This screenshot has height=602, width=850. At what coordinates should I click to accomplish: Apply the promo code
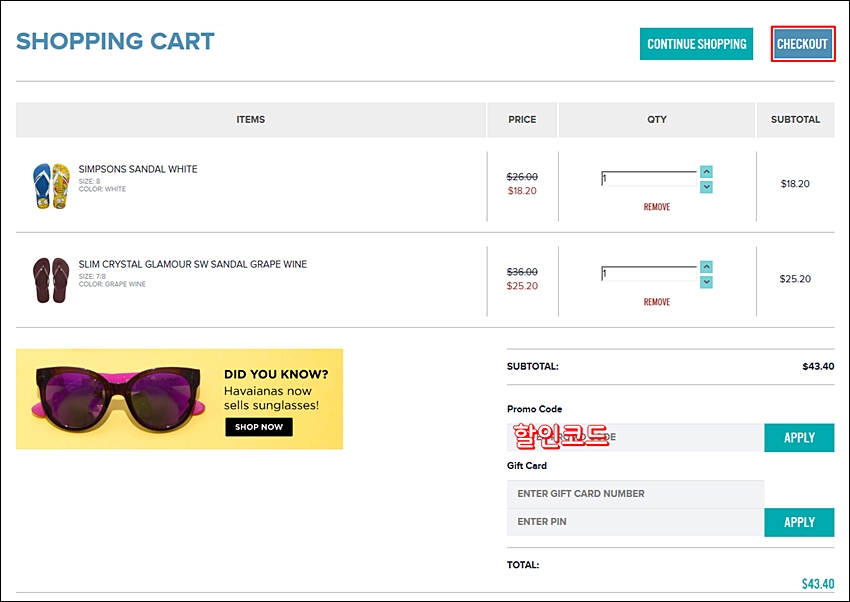click(x=799, y=438)
